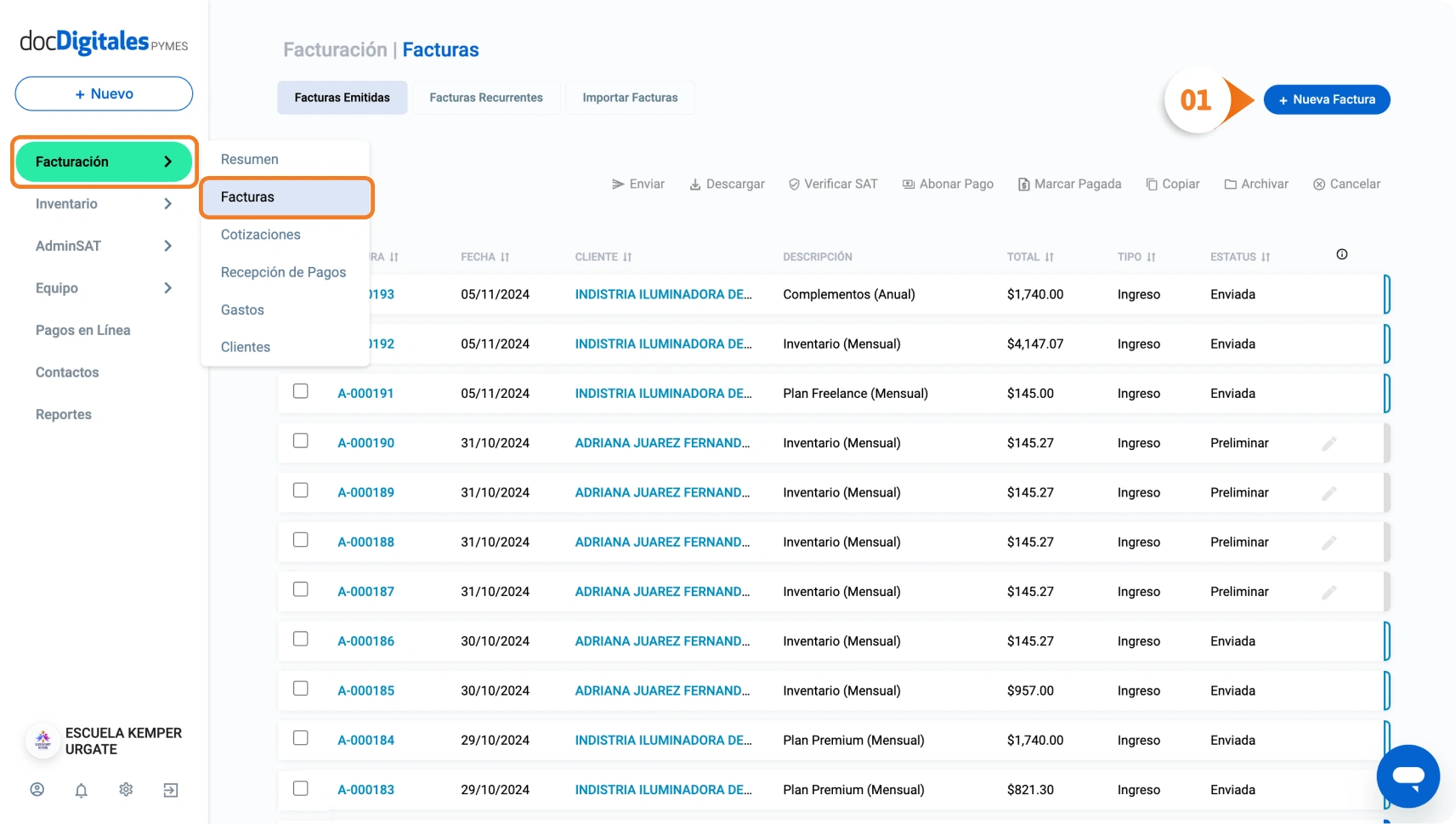Viewport: 1456px width, 824px height.
Task: Open the settings gear icon
Action: 126,790
